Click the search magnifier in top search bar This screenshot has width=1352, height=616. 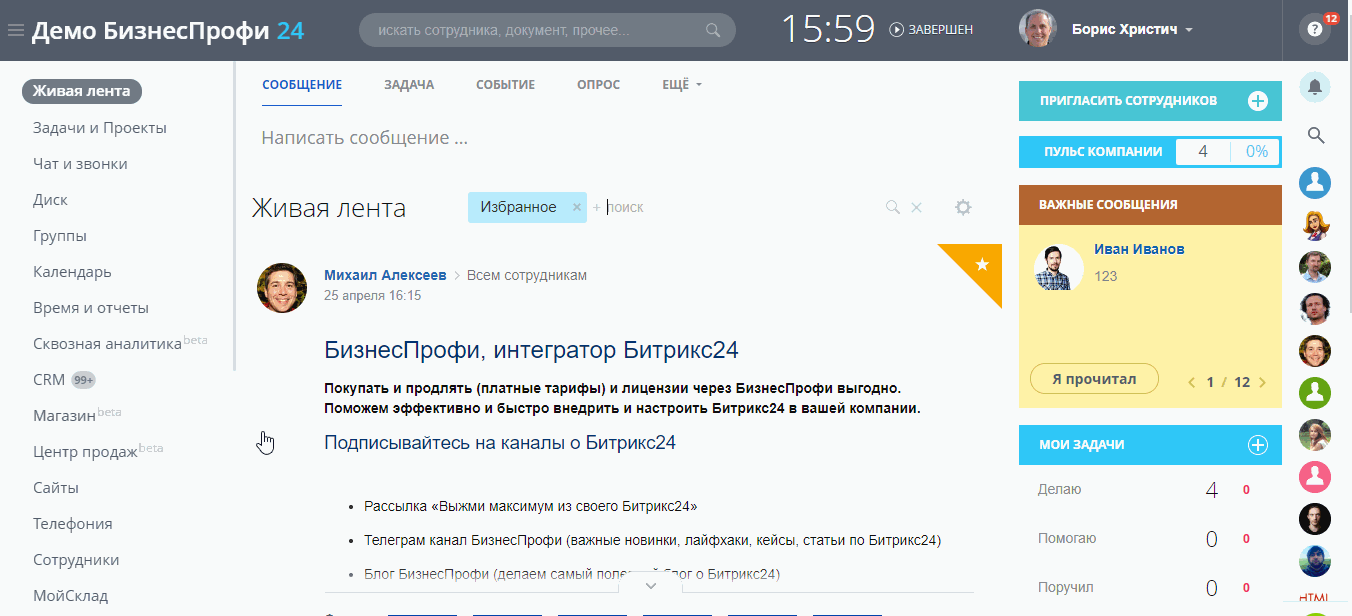713,30
